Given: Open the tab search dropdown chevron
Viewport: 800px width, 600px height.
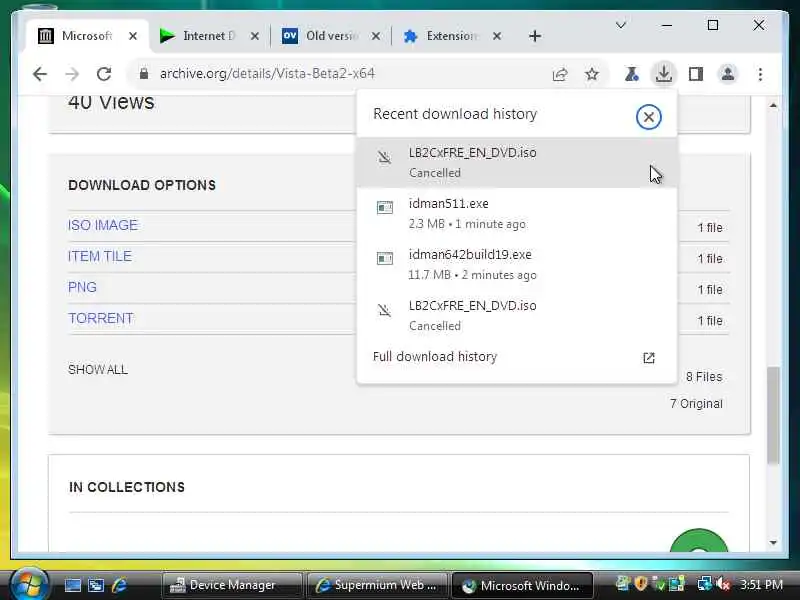Looking at the screenshot, I should (x=621, y=25).
